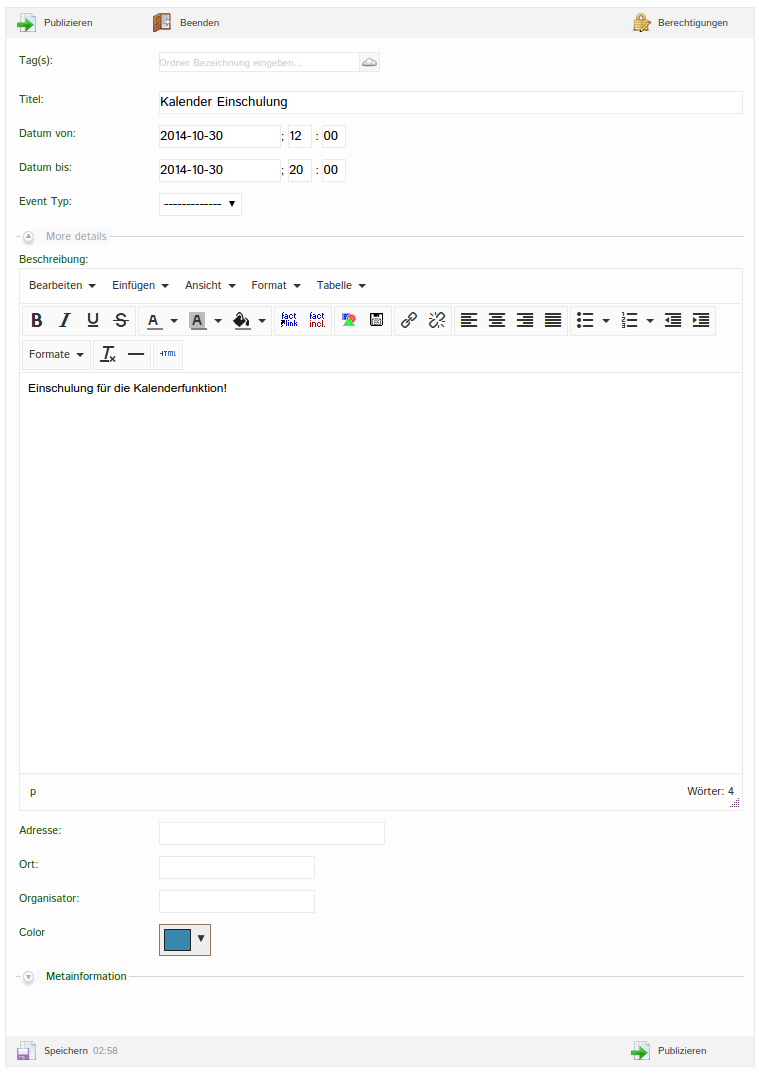
Task: Apply Italic formatting
Action: [x=65, y=320]
